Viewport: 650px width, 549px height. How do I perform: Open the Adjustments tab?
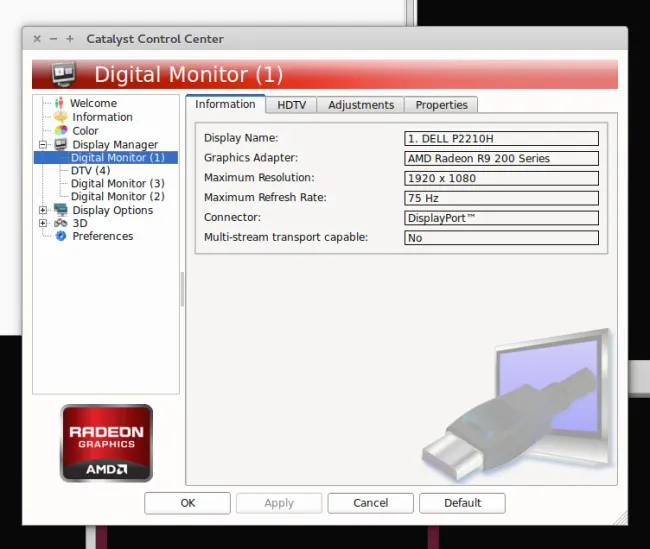pos(361,105)
